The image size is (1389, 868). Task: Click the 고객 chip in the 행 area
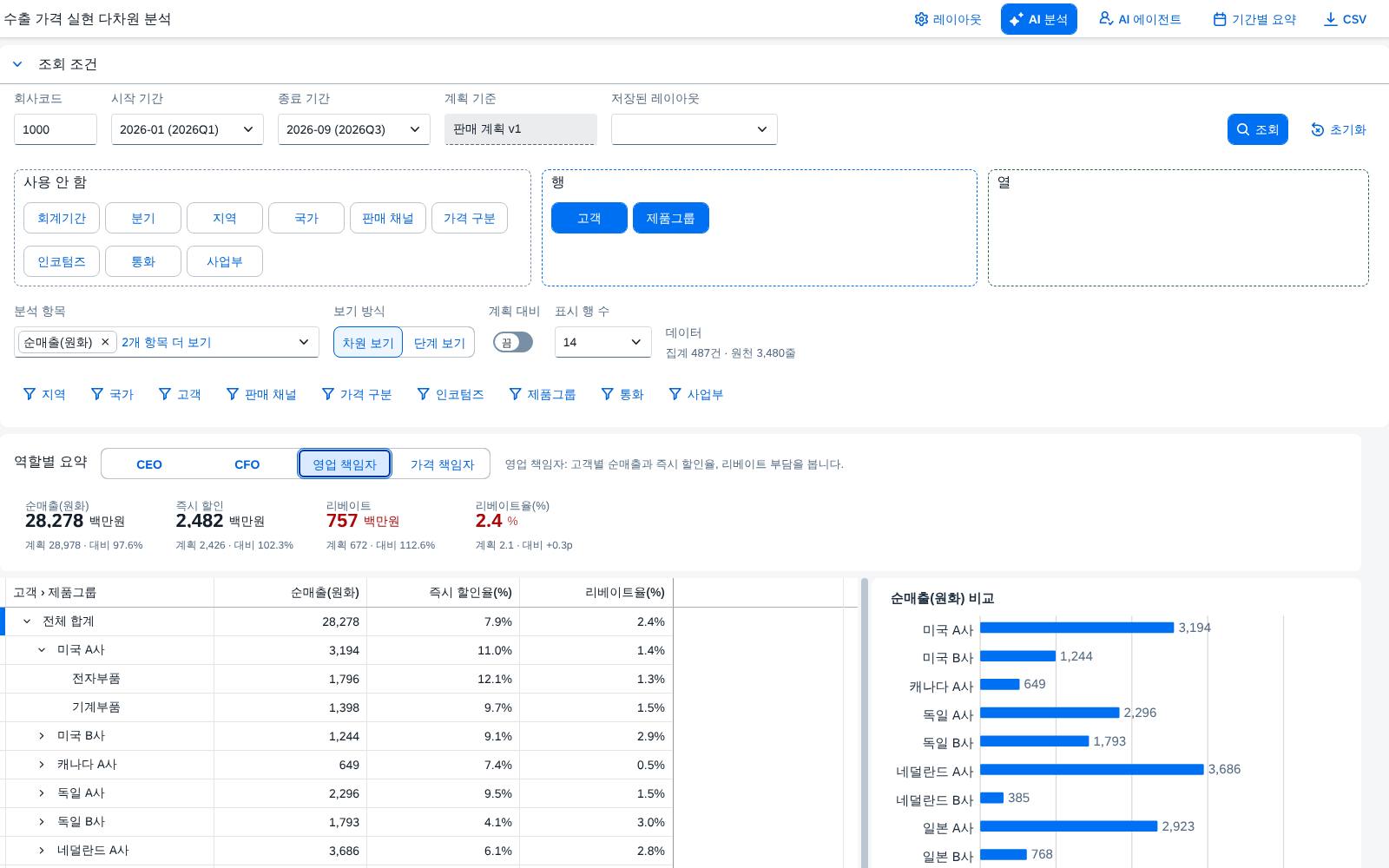click(x=589, y=218)
